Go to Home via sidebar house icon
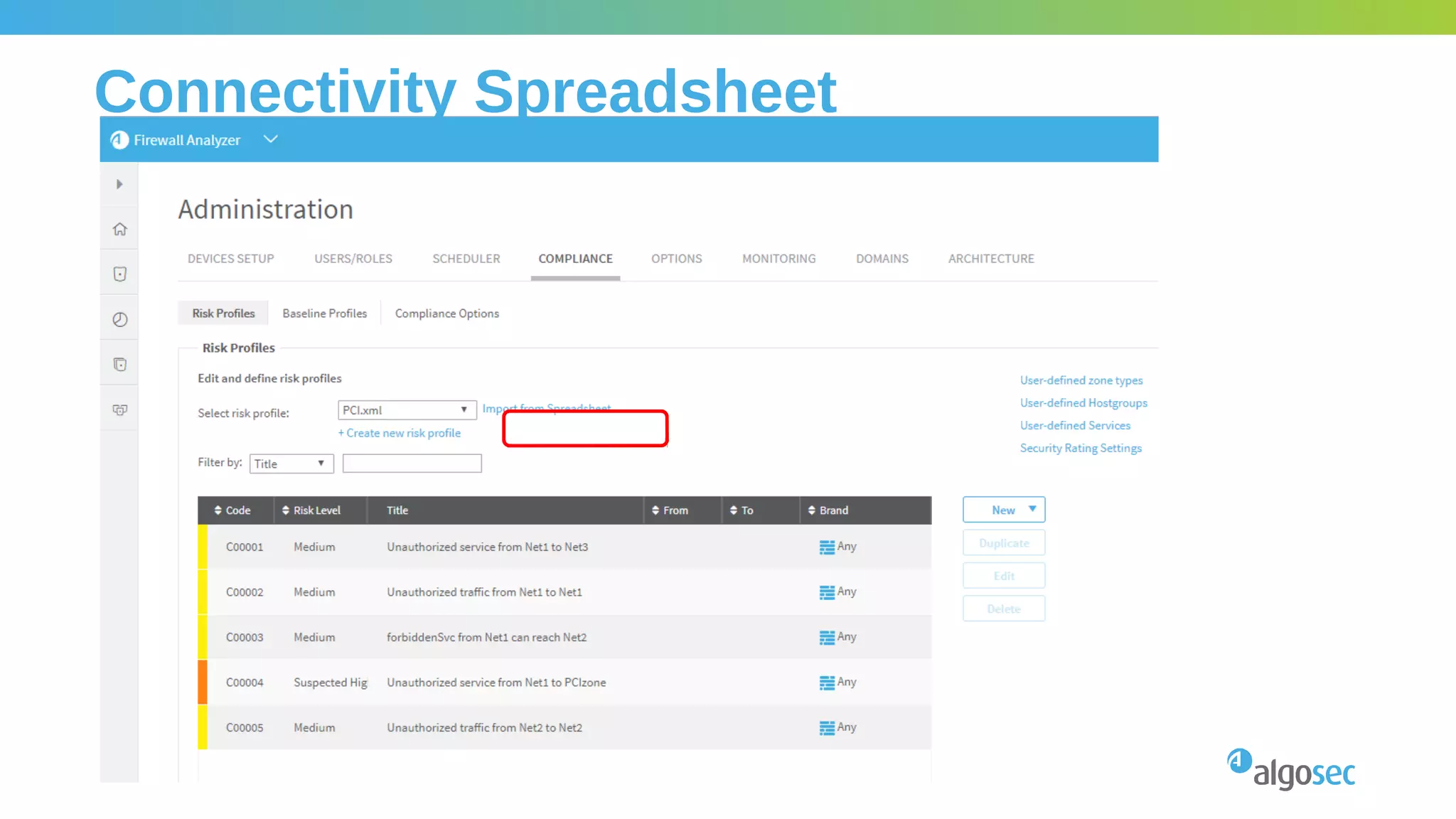This screenshot has width=1456, height=819. (x=119, y=229)
